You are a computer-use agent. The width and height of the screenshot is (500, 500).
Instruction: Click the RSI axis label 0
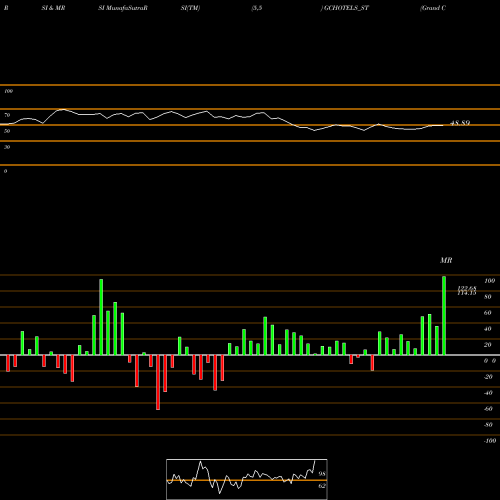point(5,171)
